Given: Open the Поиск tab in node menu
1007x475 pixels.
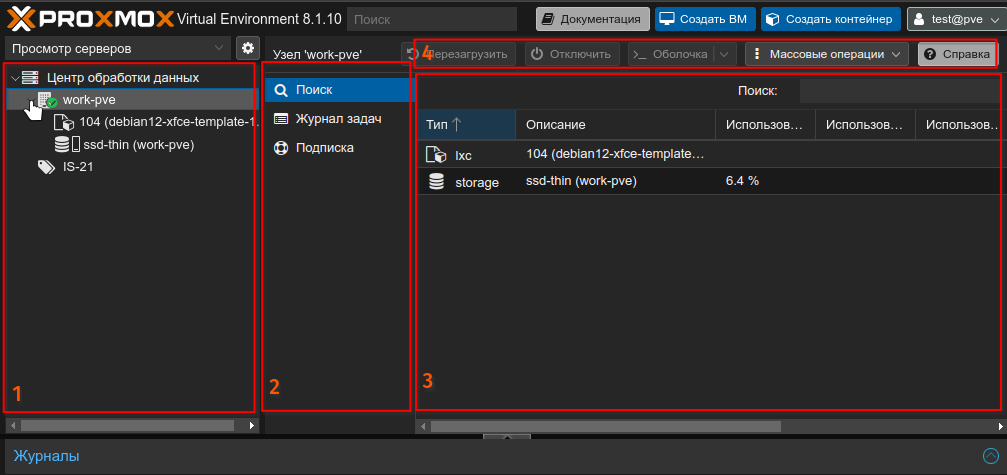Looking at the screenshot, I should (x=338, y=90).
